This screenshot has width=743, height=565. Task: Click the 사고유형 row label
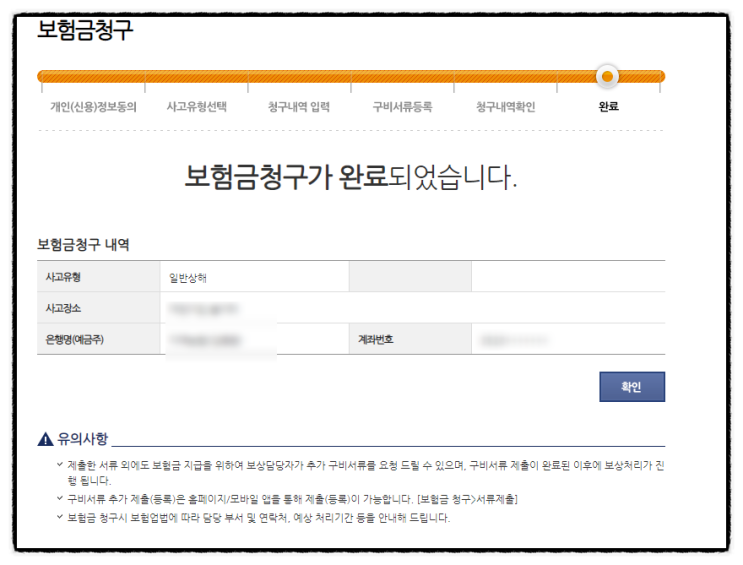(63, 277)
